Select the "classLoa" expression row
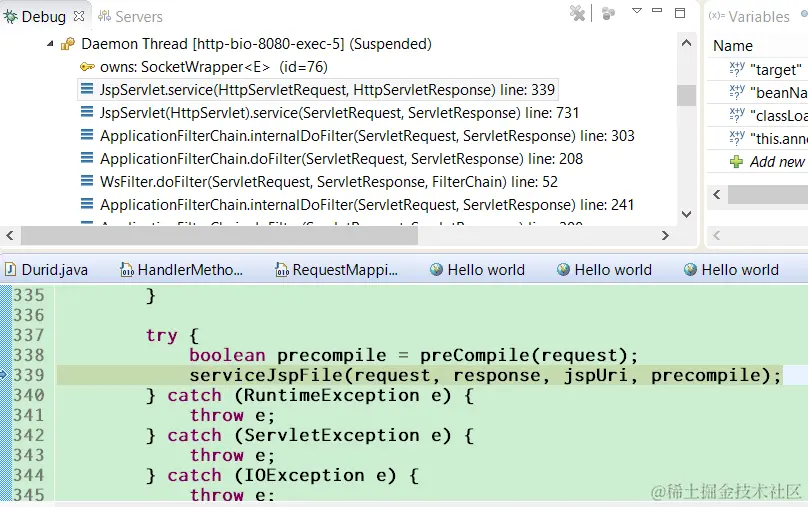The image size is (808, 507). click(x=758, y=115)
